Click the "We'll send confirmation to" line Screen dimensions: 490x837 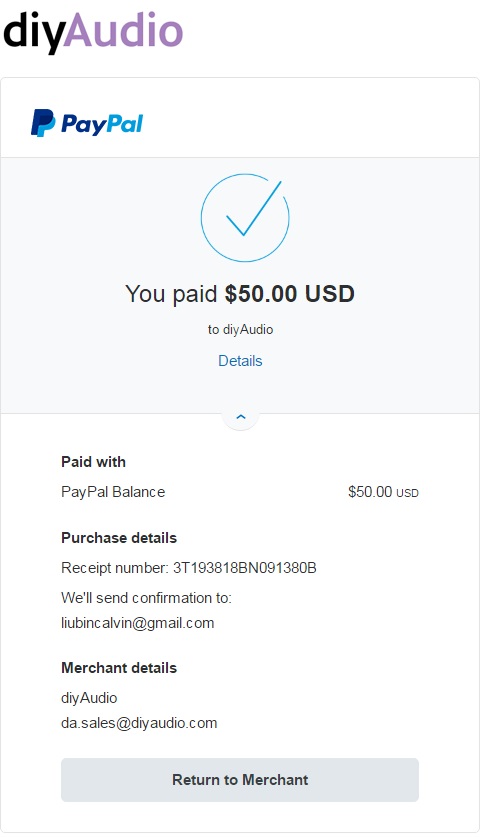click(x=146, y=598)
